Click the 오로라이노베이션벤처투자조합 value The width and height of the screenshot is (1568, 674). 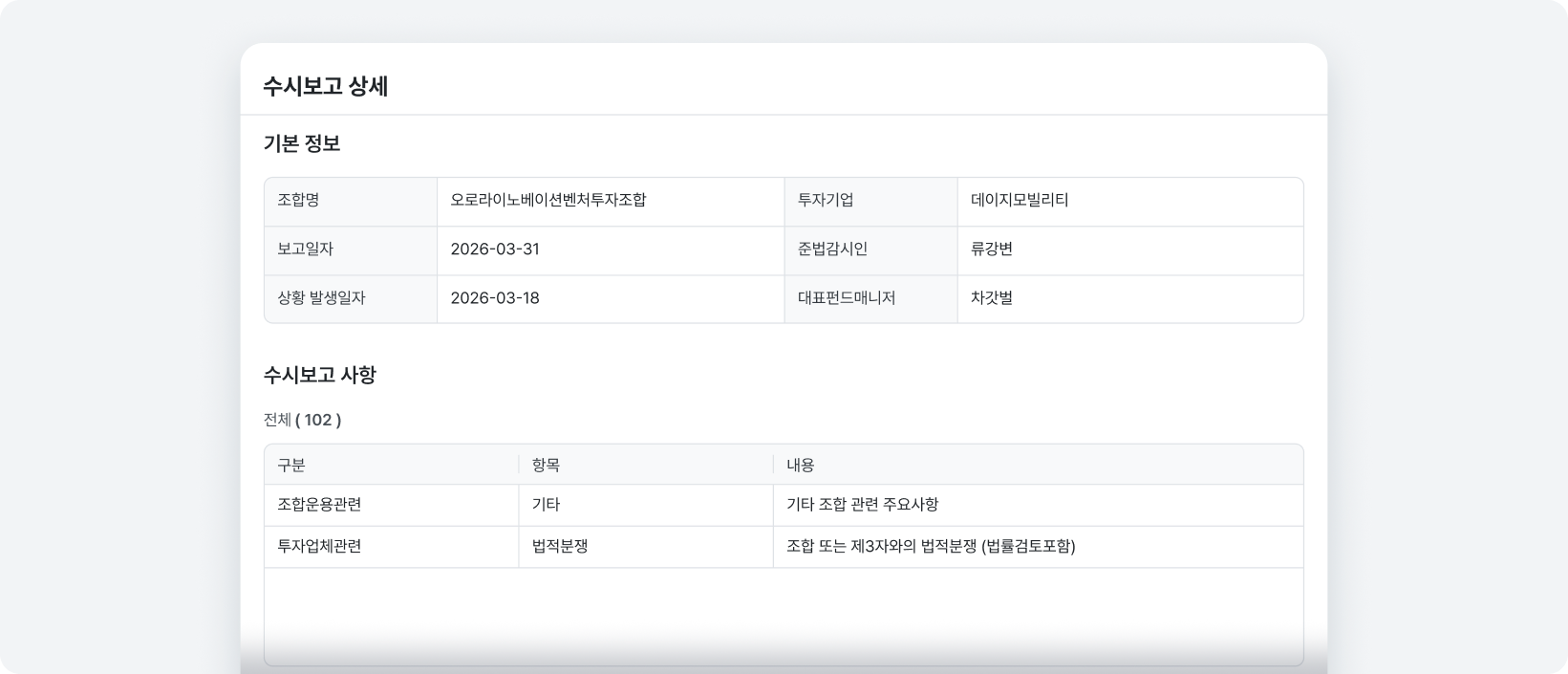(548, 201)
